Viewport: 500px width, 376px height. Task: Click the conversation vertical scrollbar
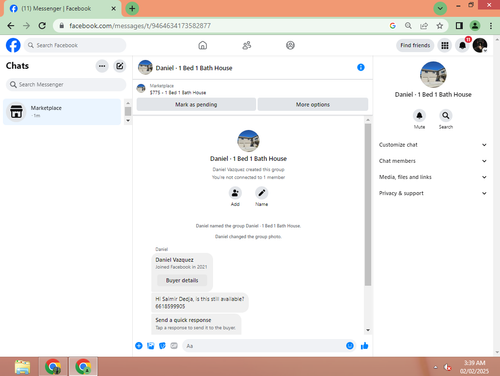368,205
